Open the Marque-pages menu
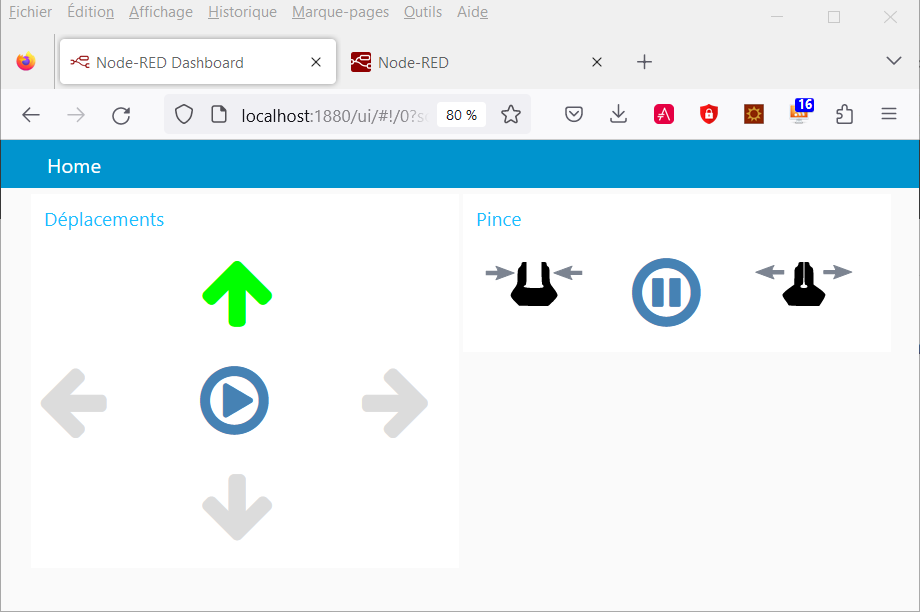 point(340,12)
